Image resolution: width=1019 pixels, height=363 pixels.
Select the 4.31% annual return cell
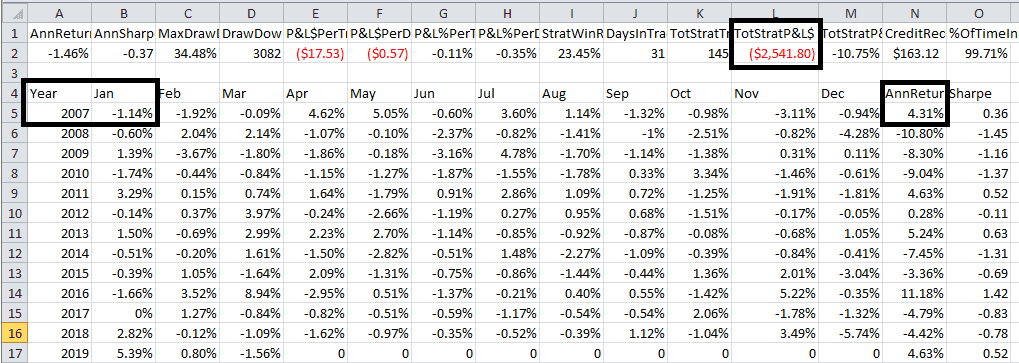click(914, 114)
